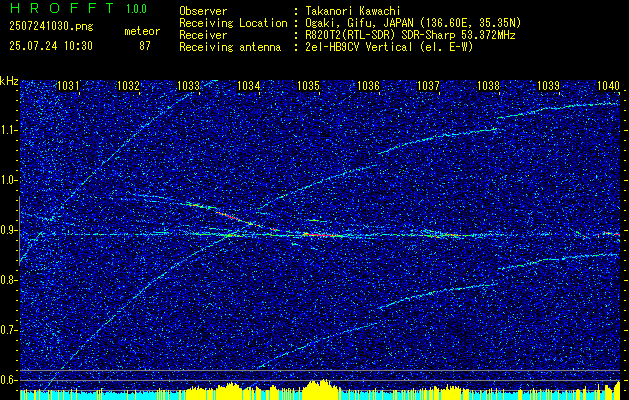Click the 0.9 frequency axis label

click(x=8, y=230)
